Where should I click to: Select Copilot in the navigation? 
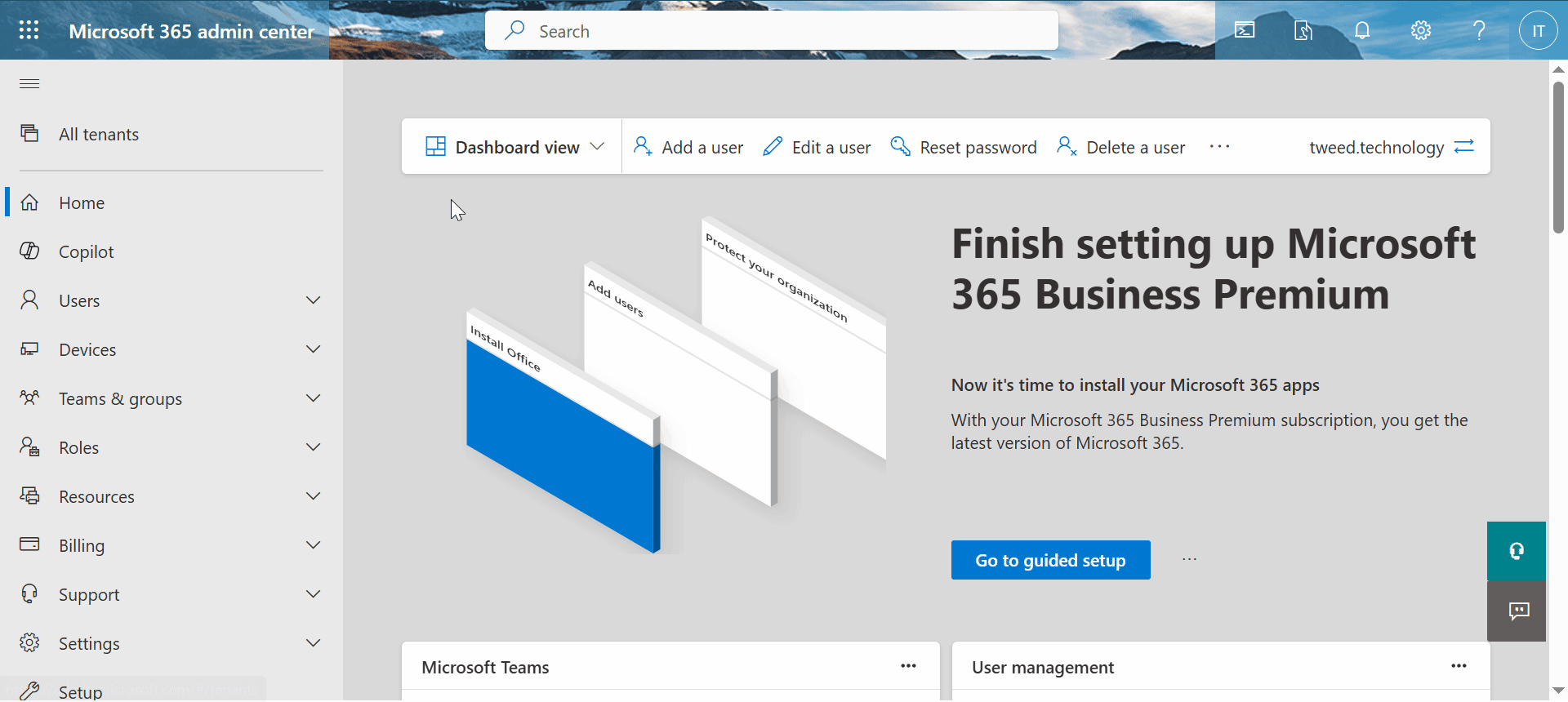click(171, 251)
